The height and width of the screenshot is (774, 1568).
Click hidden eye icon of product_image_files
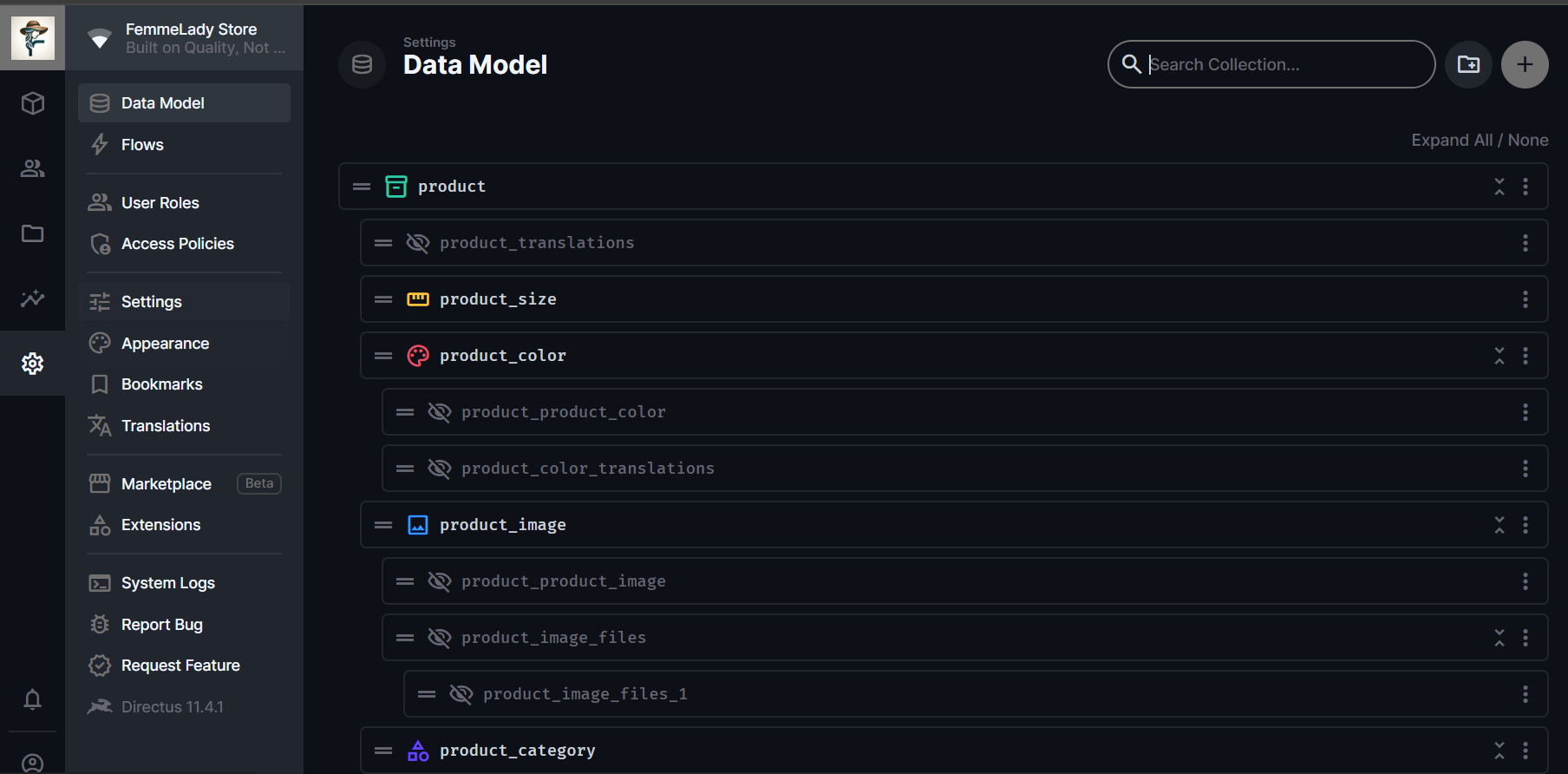coord(440,638)
